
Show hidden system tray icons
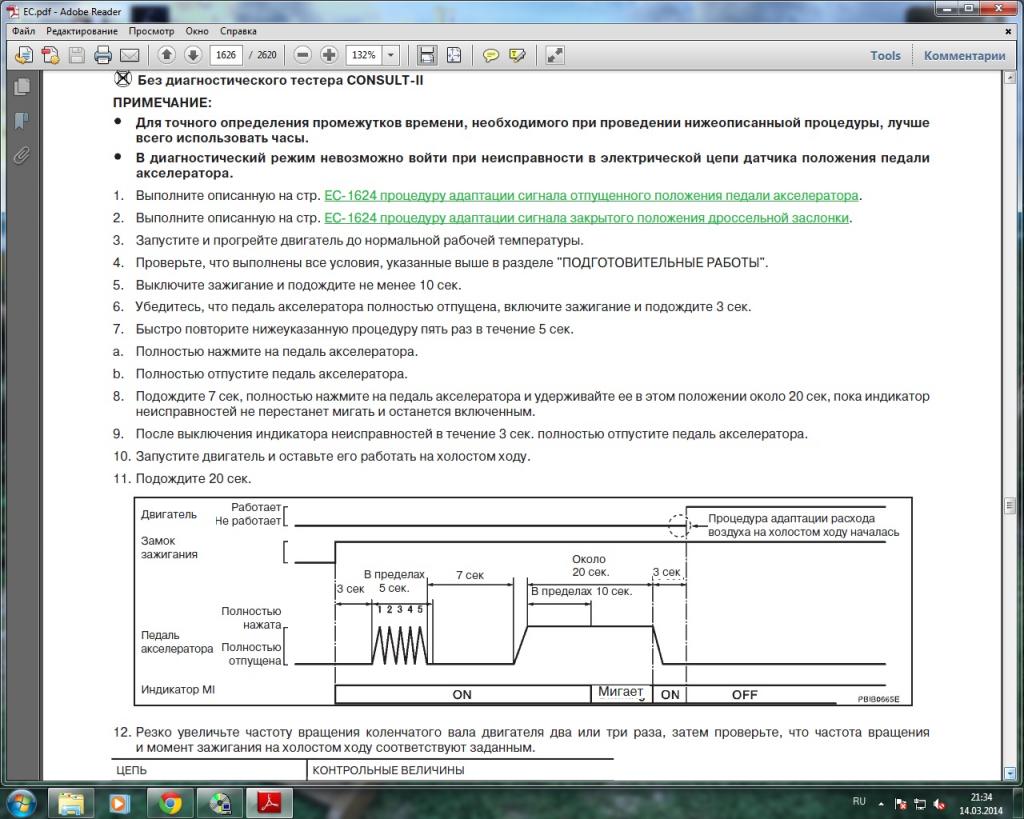pyautogui.click(x=881, y=803)
